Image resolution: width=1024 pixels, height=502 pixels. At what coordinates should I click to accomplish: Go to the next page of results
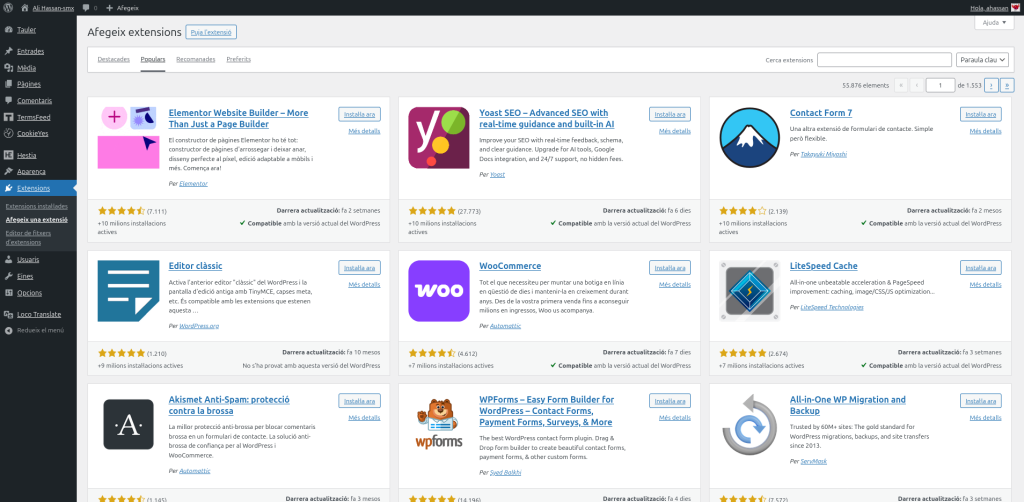pyautogui.click(x=990, y=86)
